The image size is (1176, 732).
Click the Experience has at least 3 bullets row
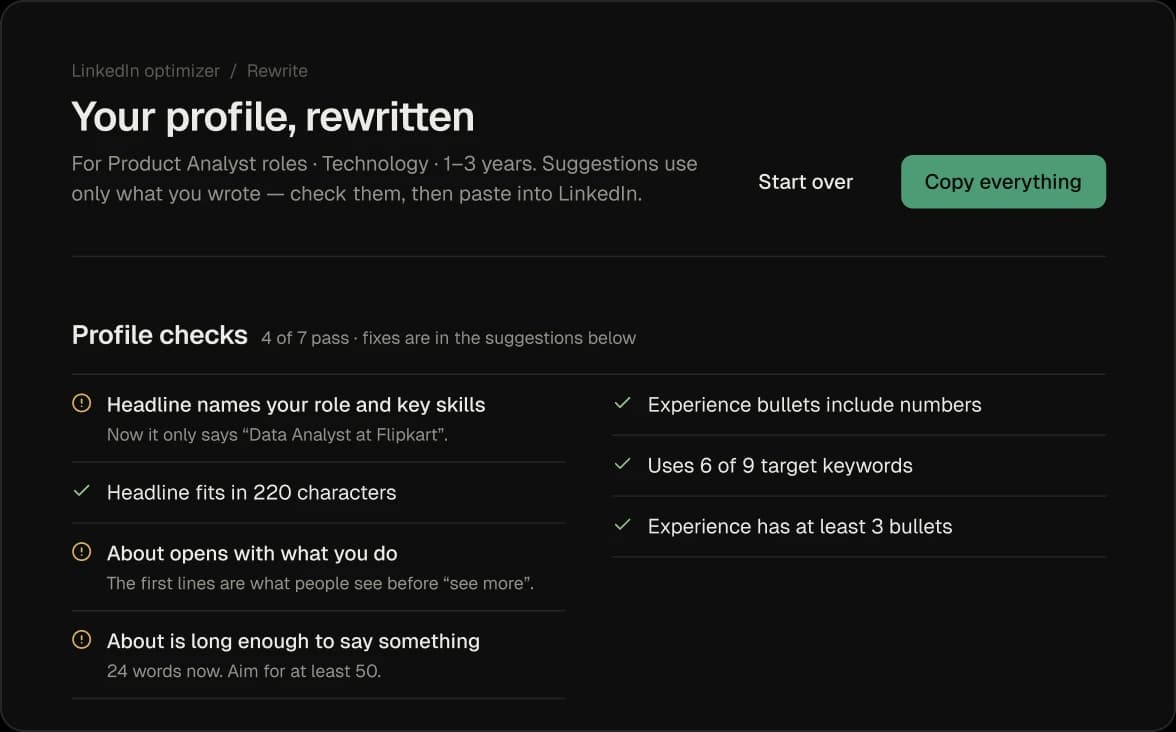coord(859,526)
